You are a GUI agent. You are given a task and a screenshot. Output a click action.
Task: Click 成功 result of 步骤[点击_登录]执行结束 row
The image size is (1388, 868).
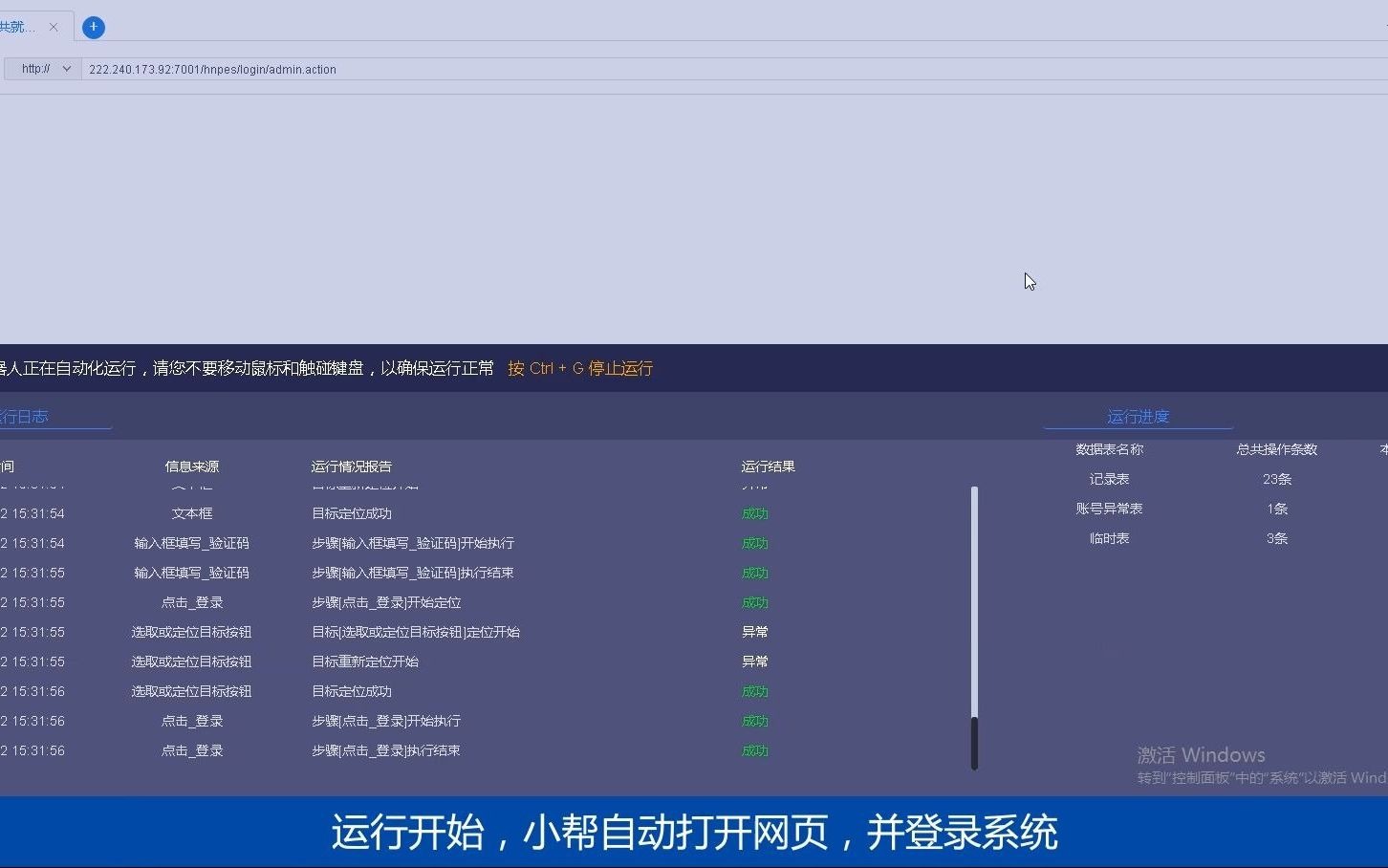pos(755,750)
